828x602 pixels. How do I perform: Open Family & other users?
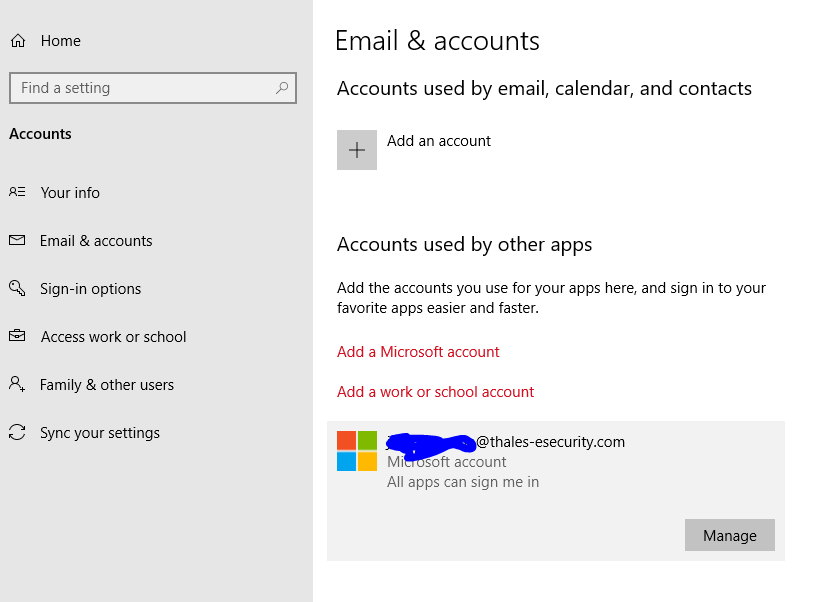point(107,385)
